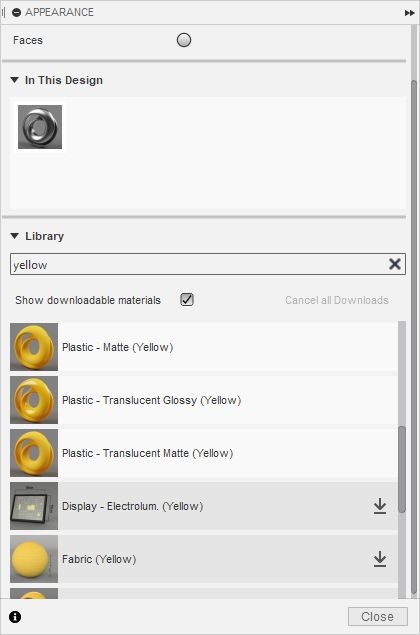The image size is (420, 635).
Task: Clear the yellow search text with X
Action: click(394, 264)
